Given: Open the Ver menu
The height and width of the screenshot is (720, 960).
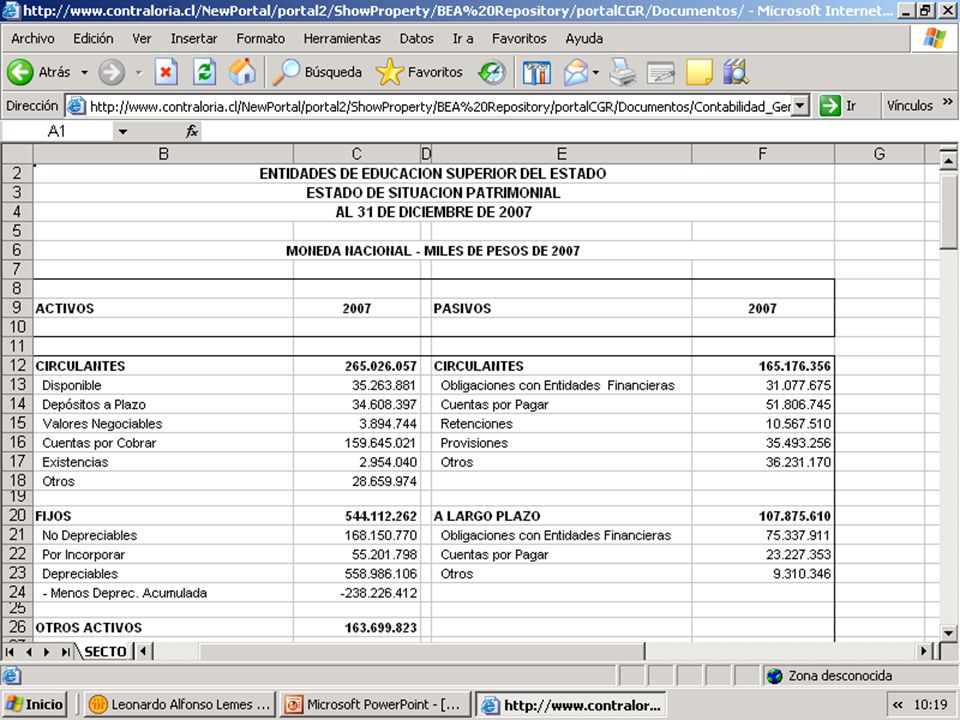Looking at the screenshot, I should (141, 39).
